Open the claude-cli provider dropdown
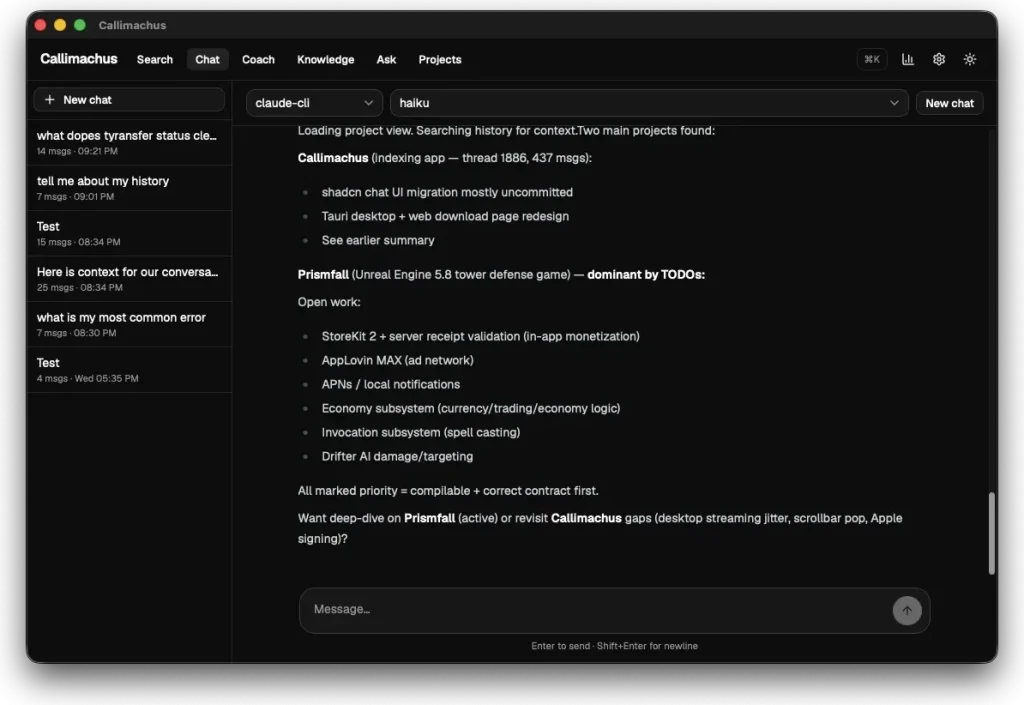 314,103
